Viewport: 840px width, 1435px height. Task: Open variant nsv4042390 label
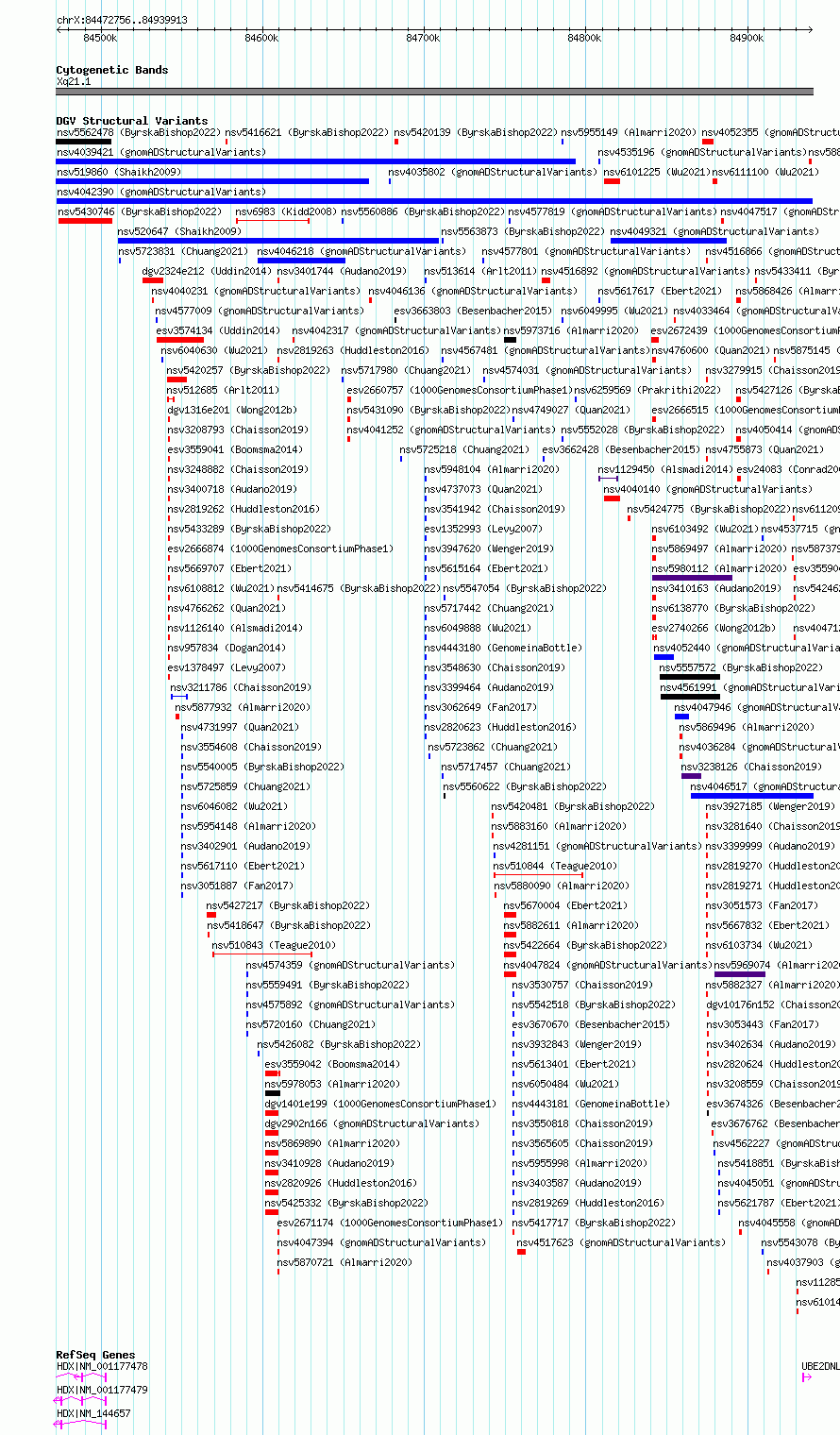pyautogui.click(x=161, y=192)
